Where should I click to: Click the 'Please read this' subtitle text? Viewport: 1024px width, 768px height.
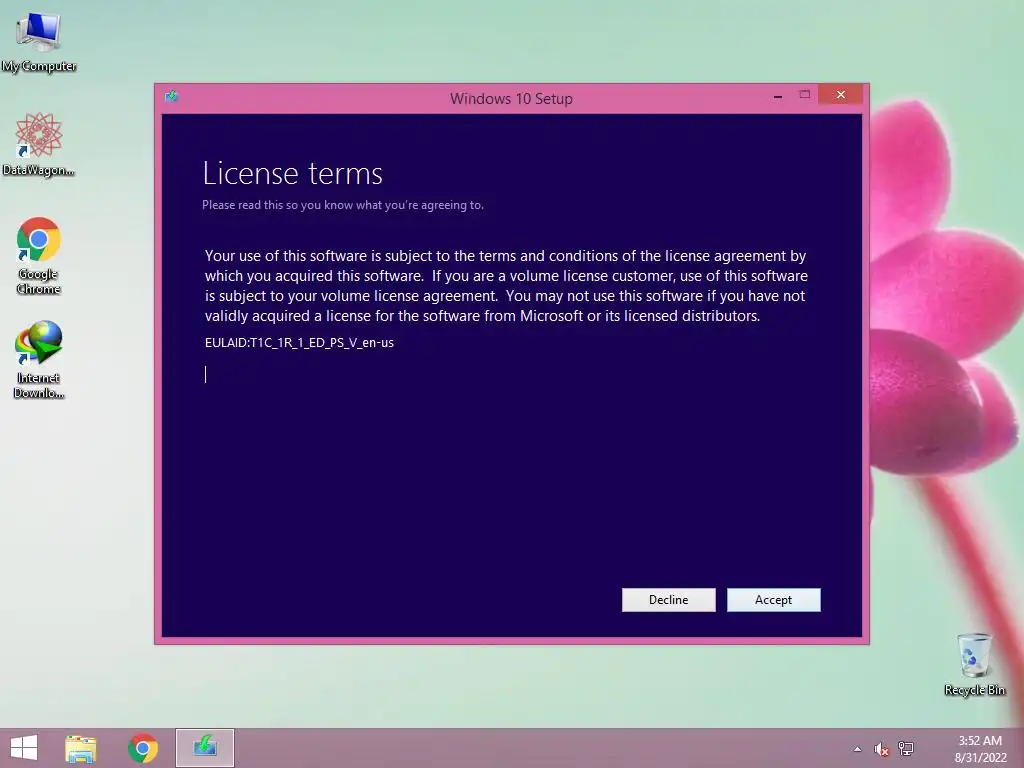[x=343, y=205]
